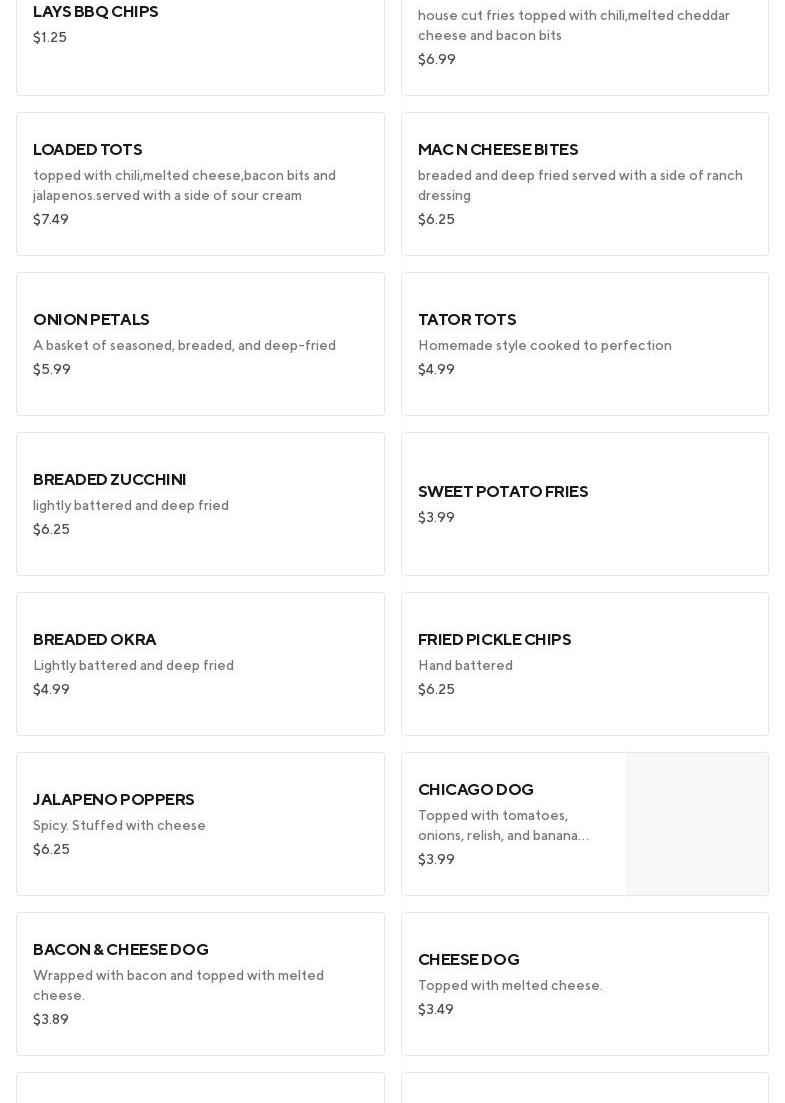
Task: Open the Loaded Tots menu item
Action: (200, 184)
